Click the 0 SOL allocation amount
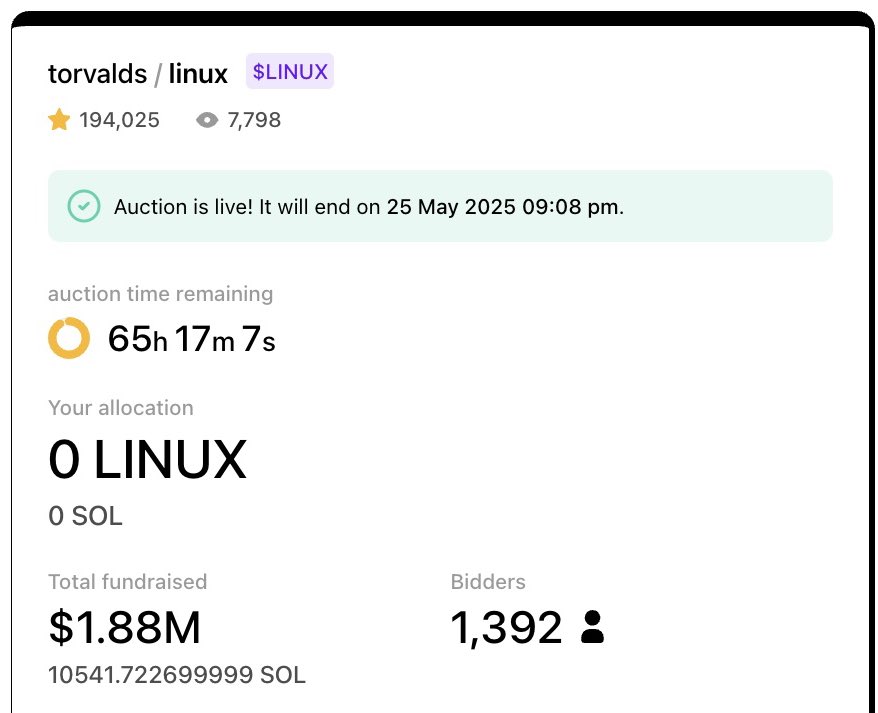This screenshot has height=713, width=878. coord(85,516)
